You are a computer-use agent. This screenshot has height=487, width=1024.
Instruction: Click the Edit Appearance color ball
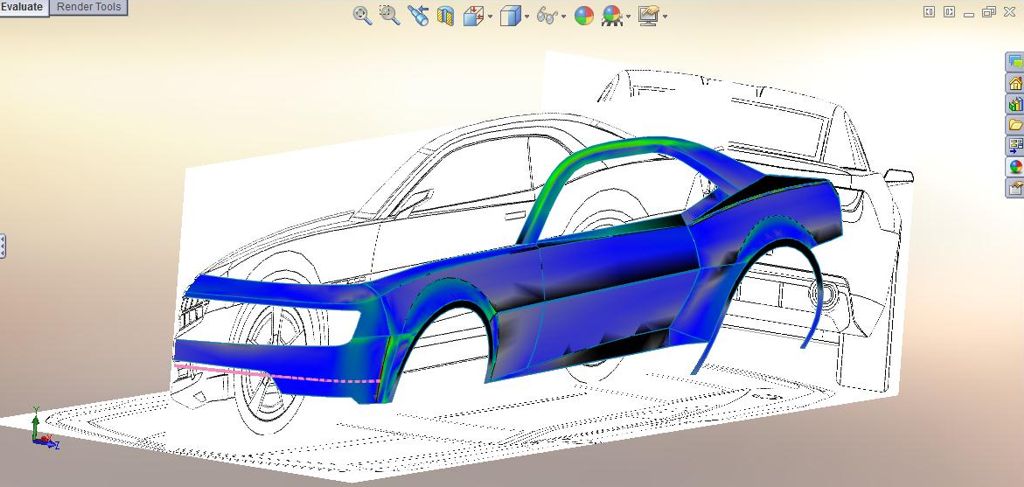click(x=584, y=15)
